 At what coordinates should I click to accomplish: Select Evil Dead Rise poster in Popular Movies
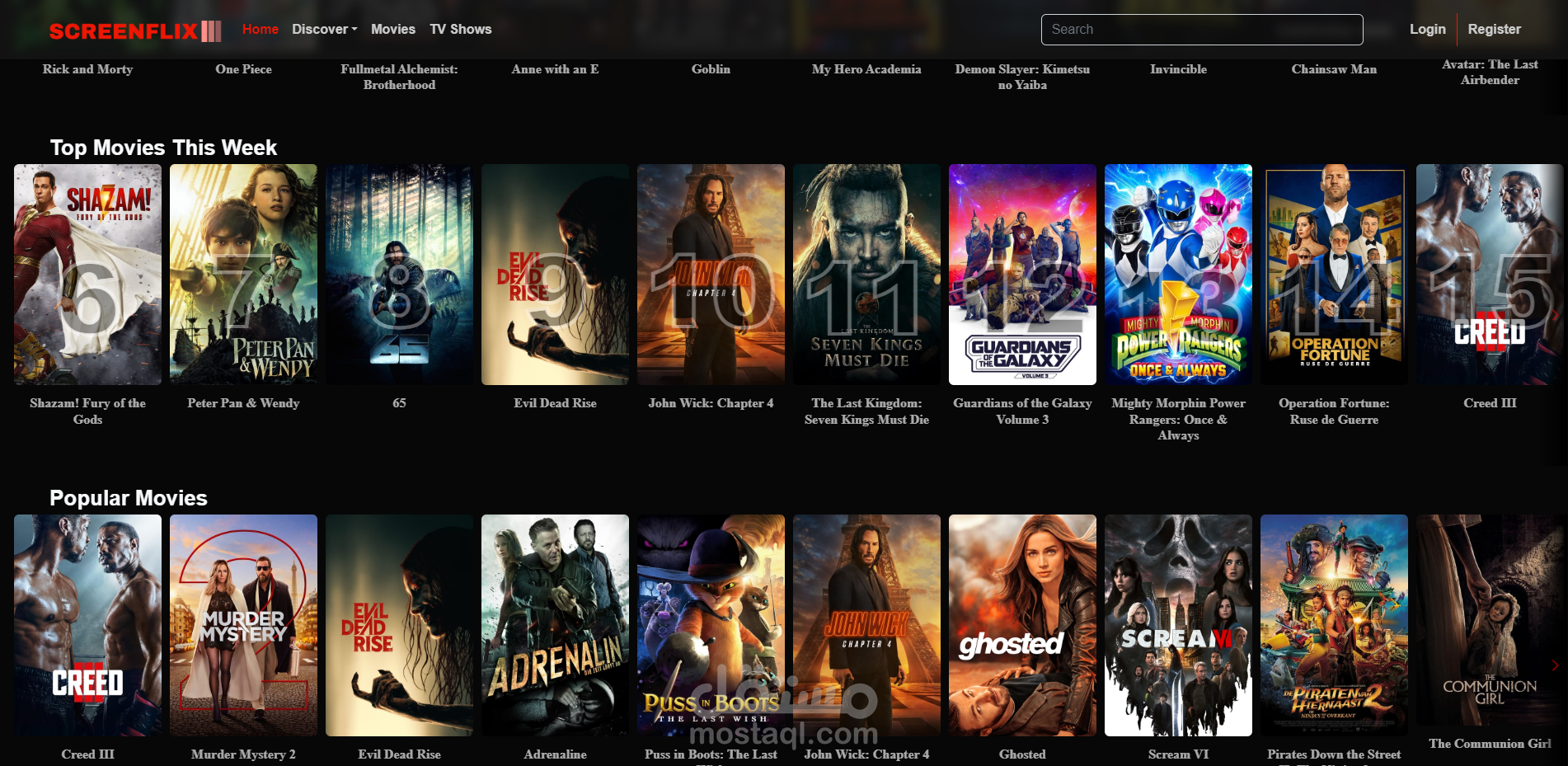(399, 625)
